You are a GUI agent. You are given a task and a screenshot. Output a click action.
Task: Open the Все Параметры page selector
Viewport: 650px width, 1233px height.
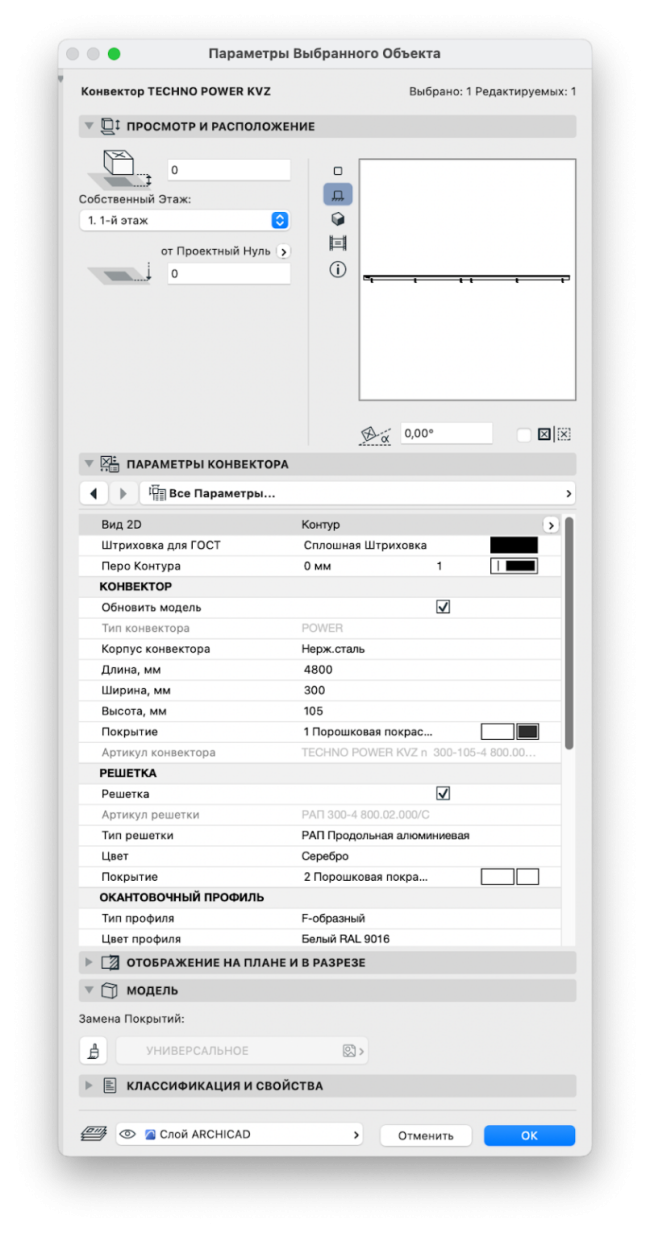coord(358,493)
